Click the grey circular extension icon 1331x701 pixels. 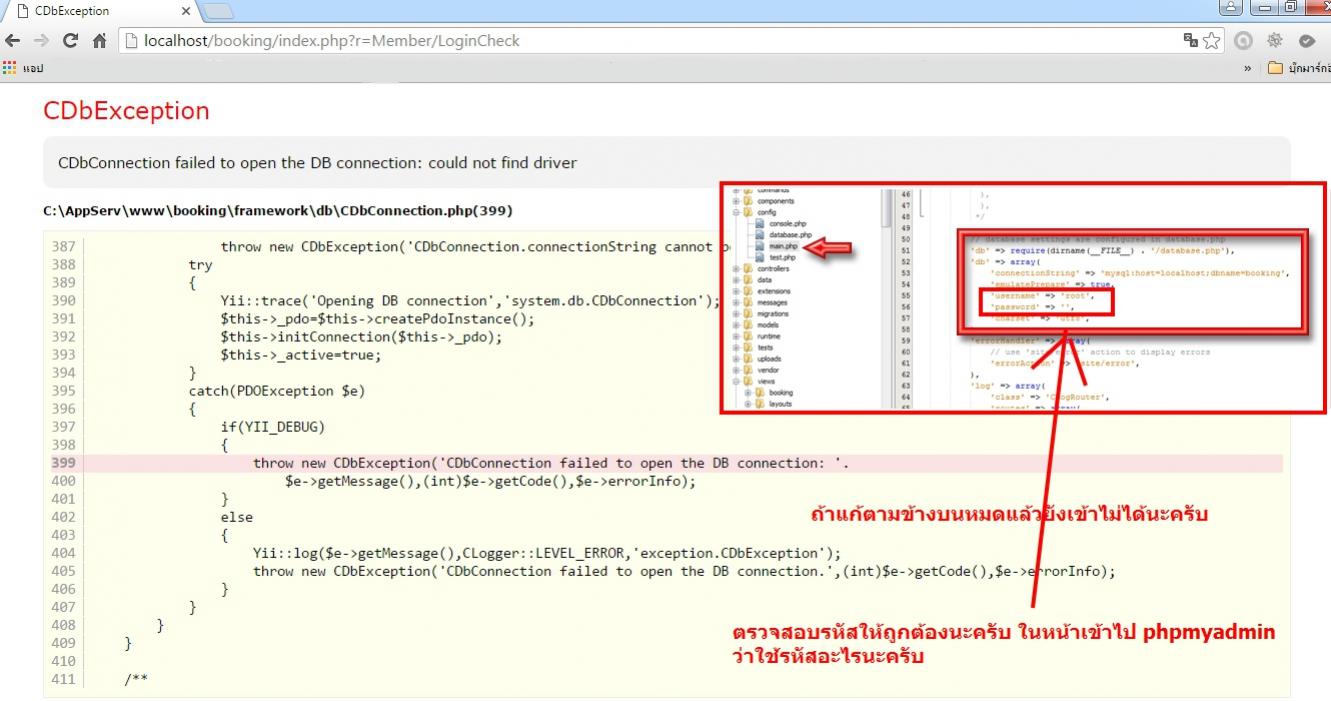click(x=1243, y=41)
